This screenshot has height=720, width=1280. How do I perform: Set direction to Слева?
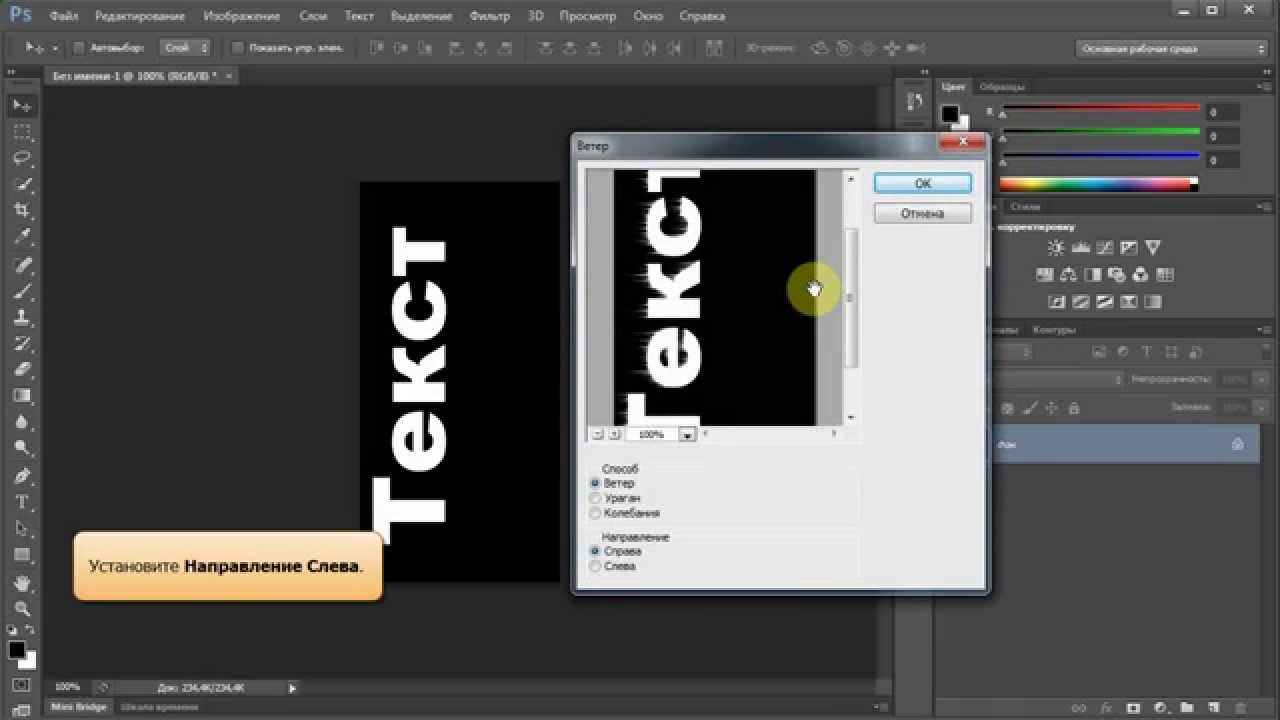(x=595, y=566)
